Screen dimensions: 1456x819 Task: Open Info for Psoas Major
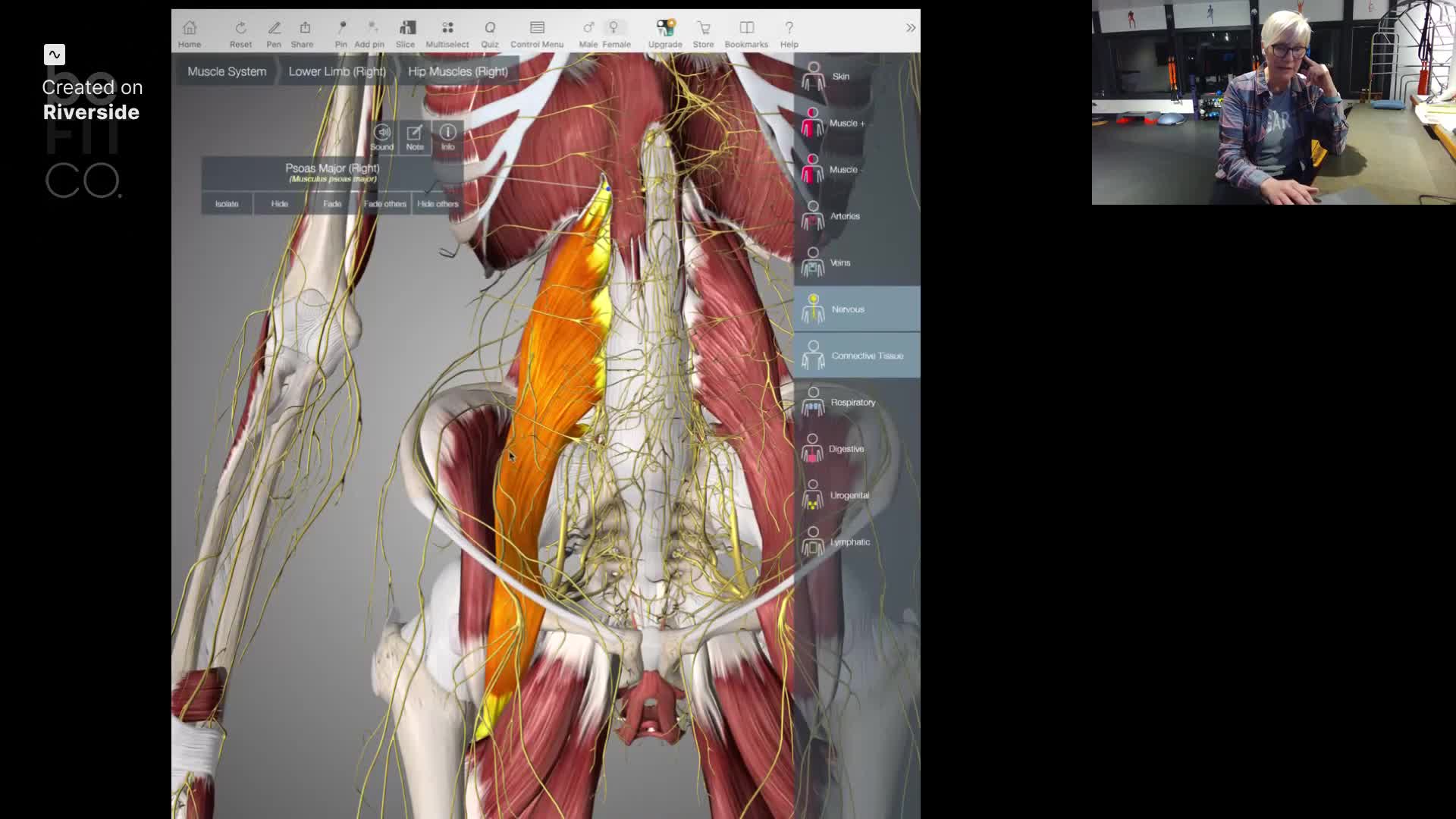click(x=447, y=136)
